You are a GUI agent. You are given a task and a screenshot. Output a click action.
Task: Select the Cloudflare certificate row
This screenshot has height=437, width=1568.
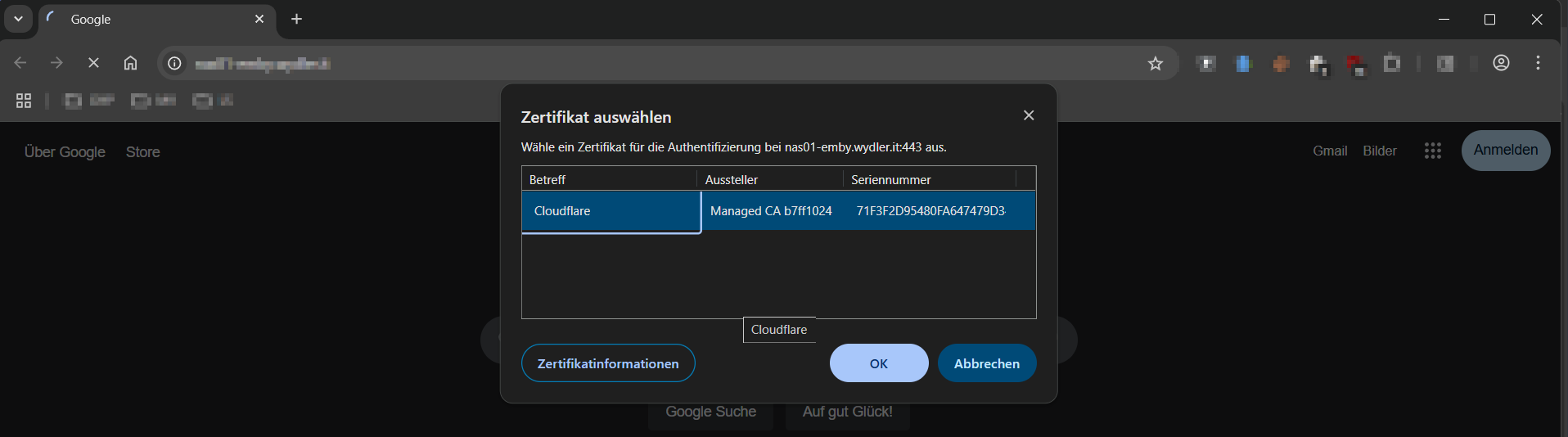click(779, 211)
